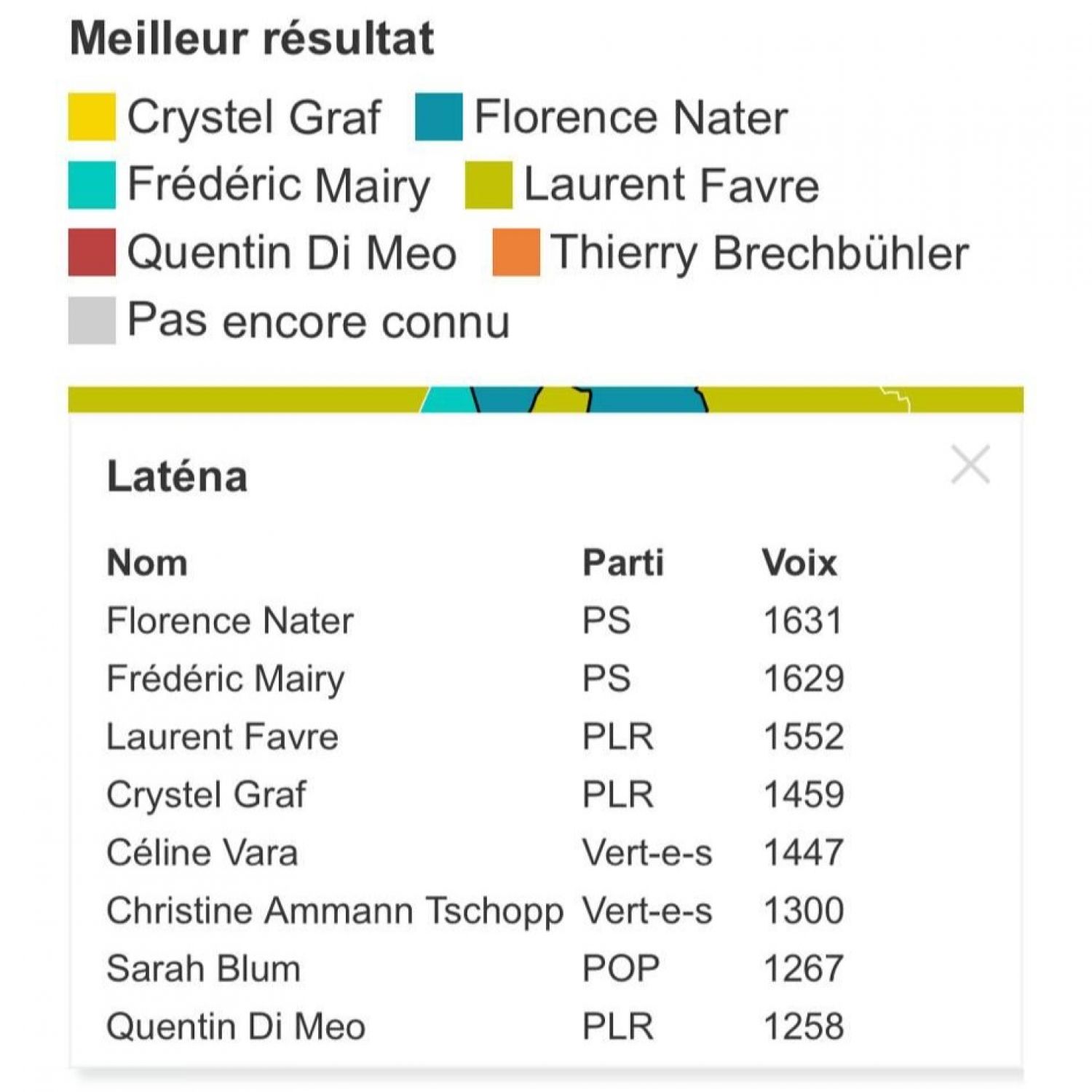The height and width of the screenshot is (1092, 1092).
Task: Click the Voix column header
Action: point(800,561)
